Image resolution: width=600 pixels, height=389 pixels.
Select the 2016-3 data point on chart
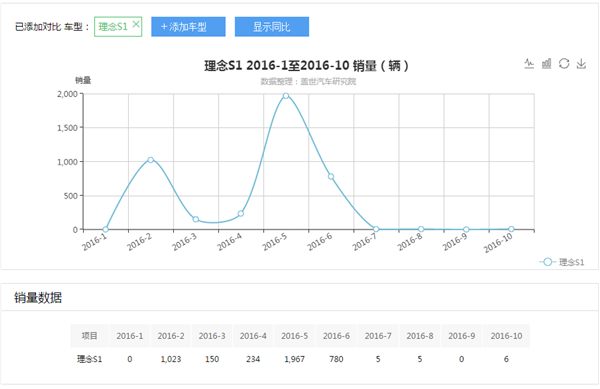click(196, 219)
